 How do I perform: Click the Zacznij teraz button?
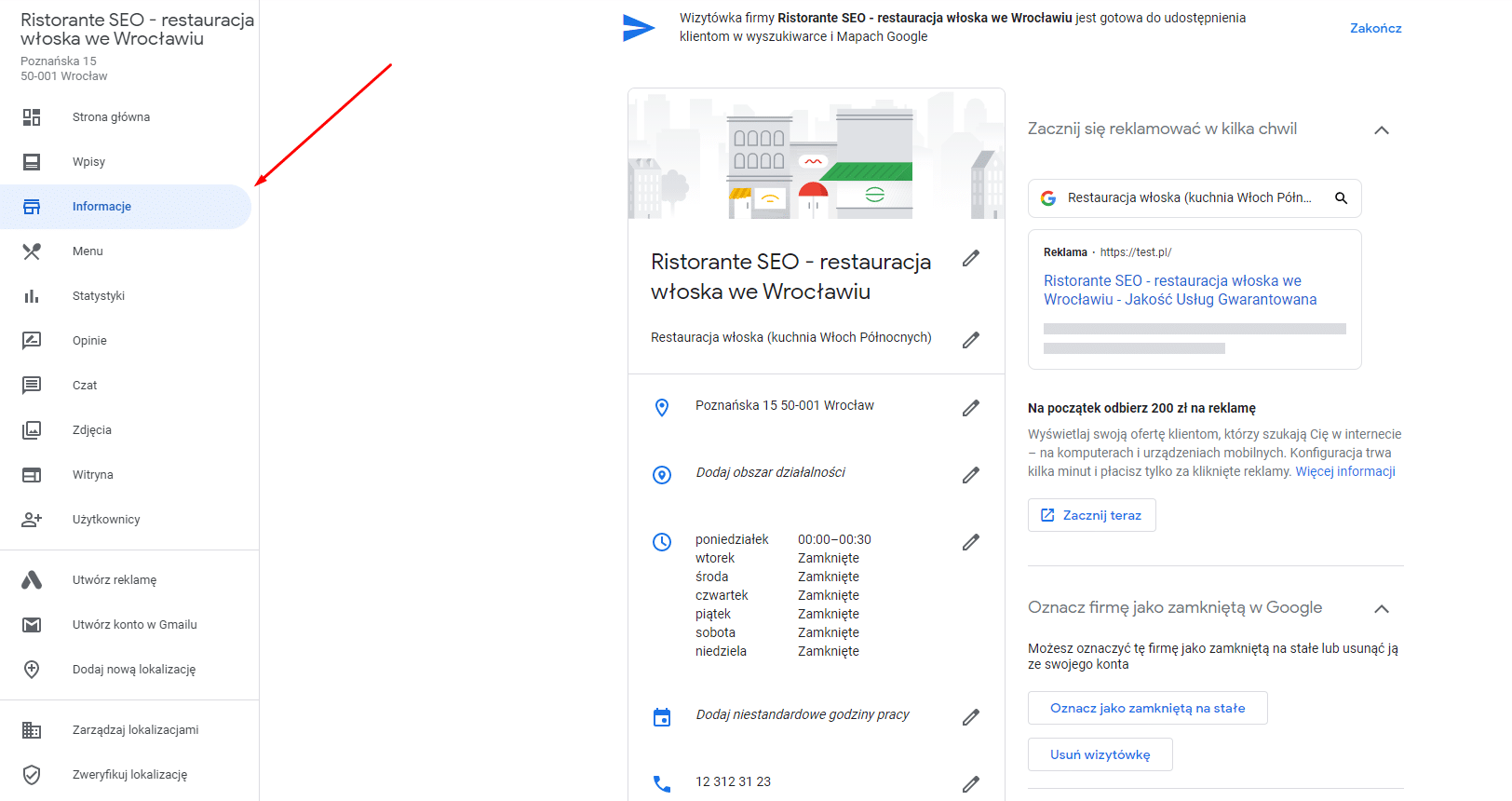[1092, 515]
